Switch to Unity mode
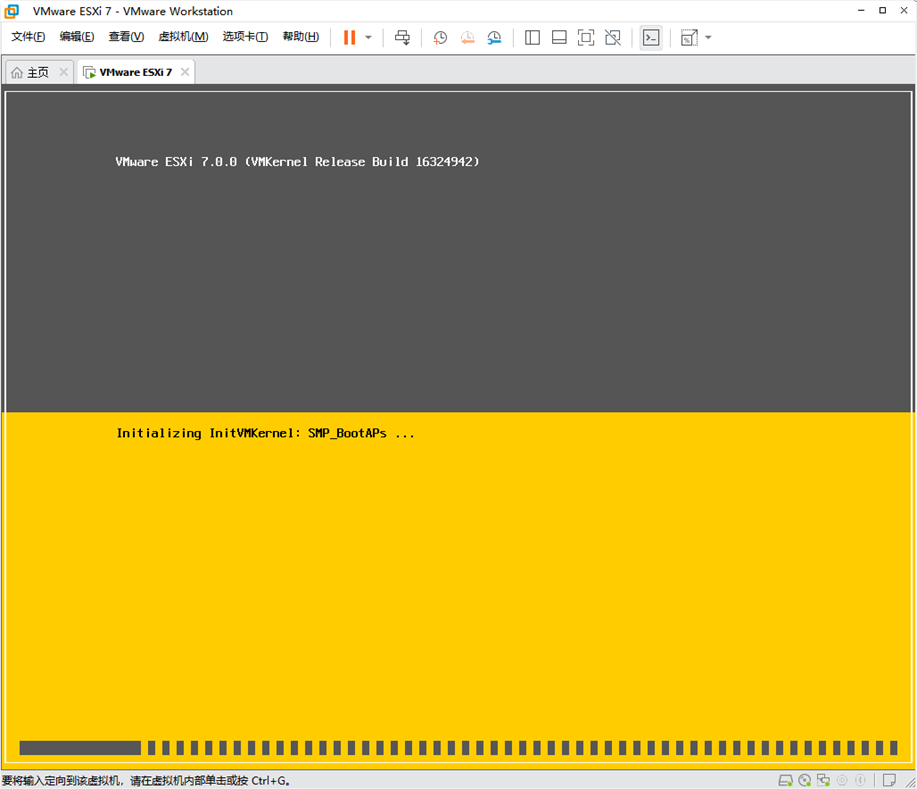This screenshot has width=917, height=789. pos(613,37)
